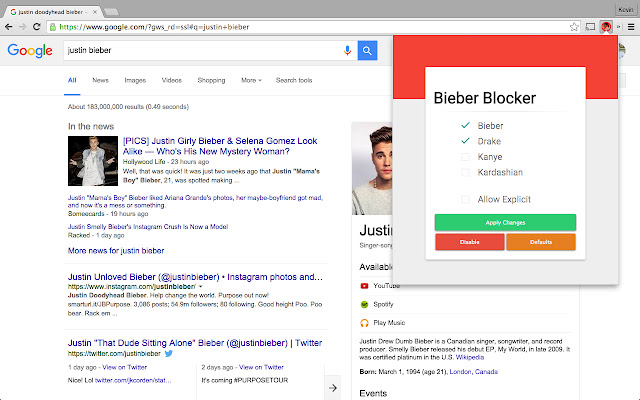Switch to the Videos tab

(171, 80)
